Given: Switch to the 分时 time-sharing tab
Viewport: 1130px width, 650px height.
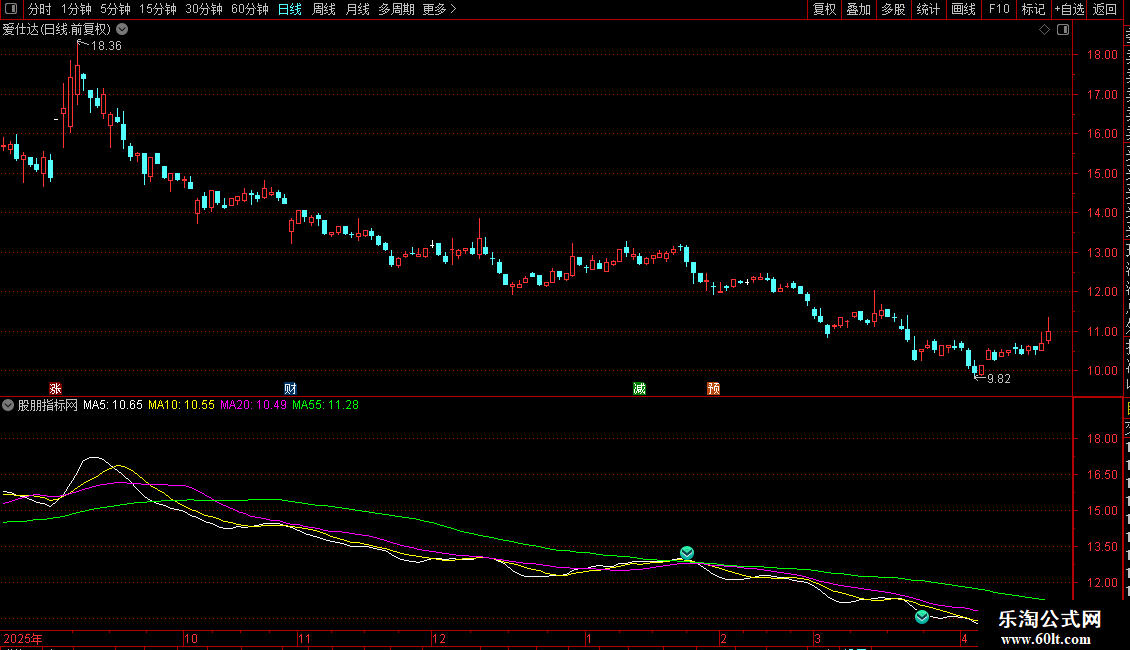Looking at the screenshot, I should pyautogui.click(x=40, y=9).
